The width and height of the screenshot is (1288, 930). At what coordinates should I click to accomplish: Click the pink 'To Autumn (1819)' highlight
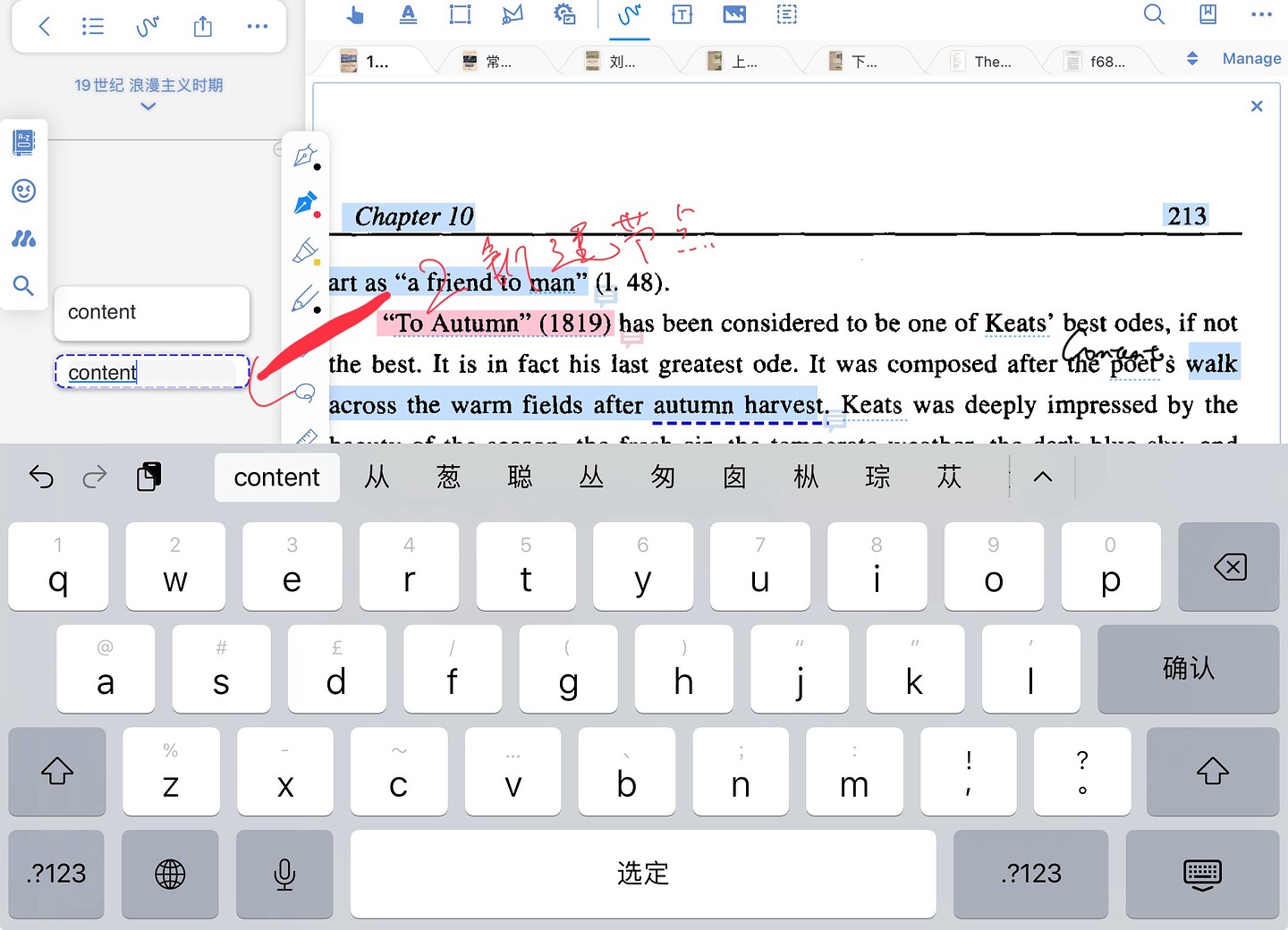point(496,323)
